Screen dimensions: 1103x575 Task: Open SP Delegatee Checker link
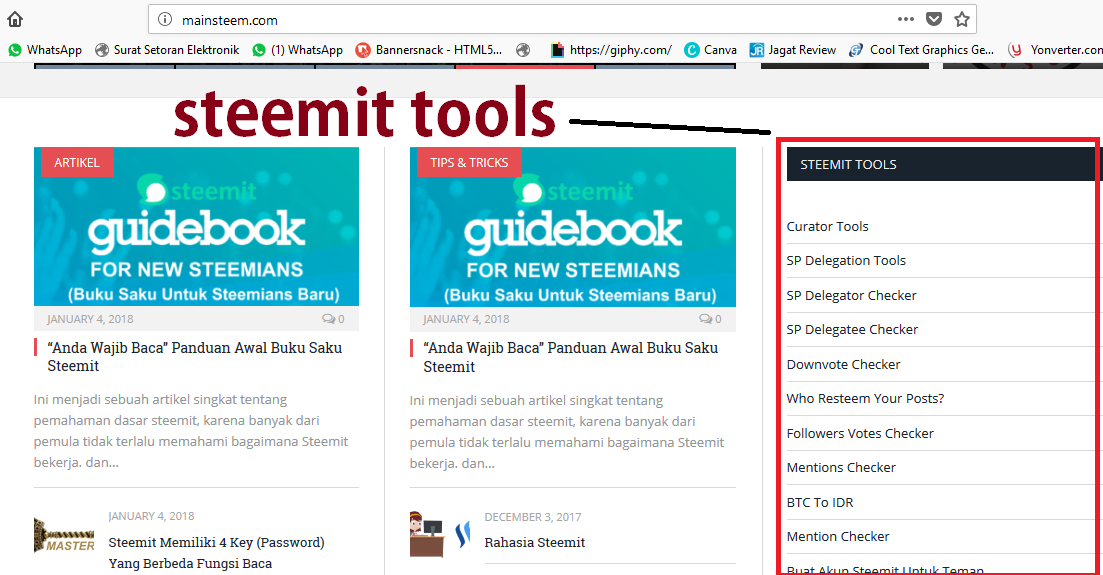pyautogui.click(x=852, y=329)
